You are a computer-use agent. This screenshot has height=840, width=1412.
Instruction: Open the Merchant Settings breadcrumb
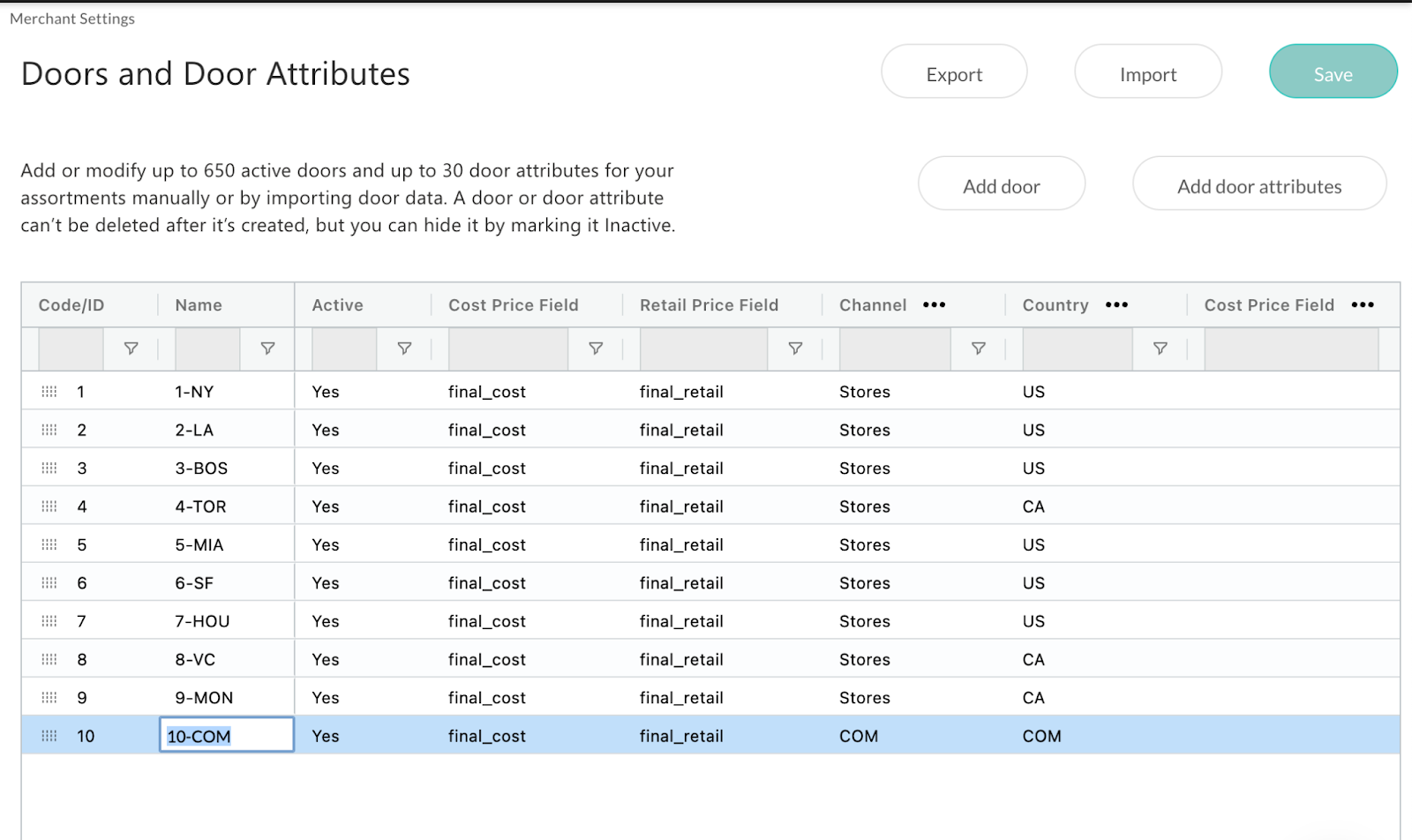pos(72,19)
